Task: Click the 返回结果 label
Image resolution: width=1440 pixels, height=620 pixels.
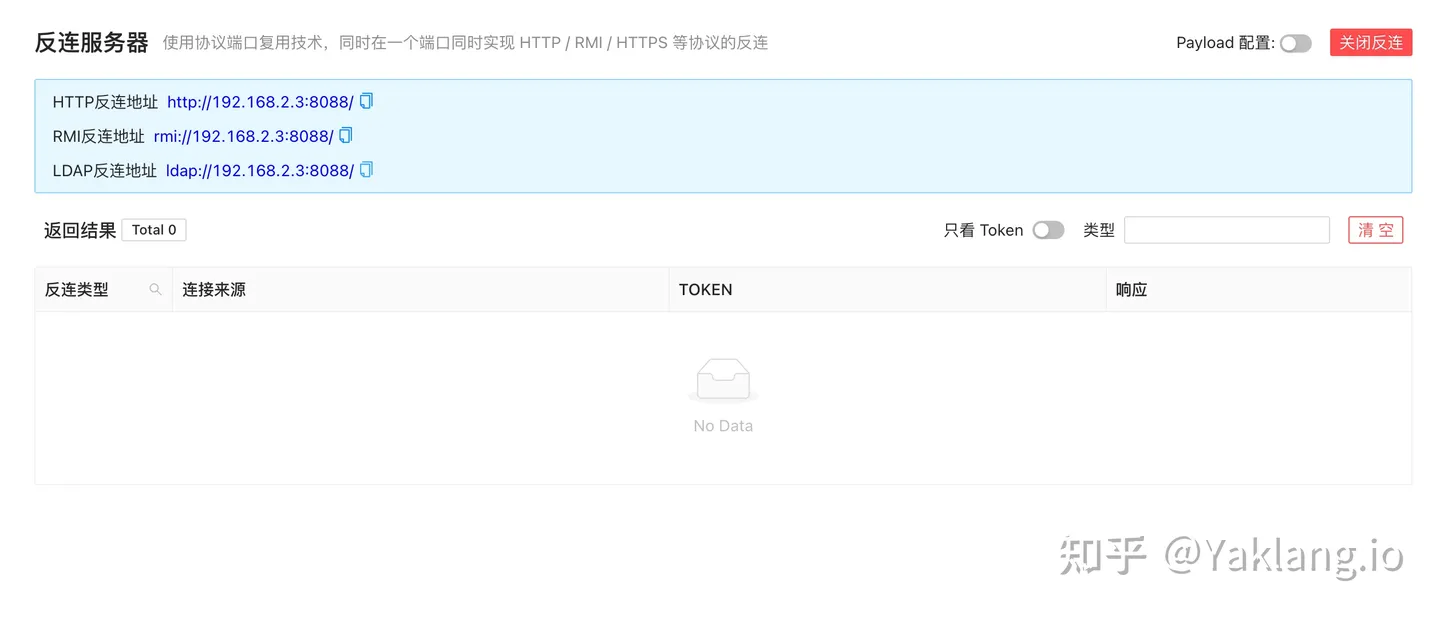Action: (x=80, y=230)
